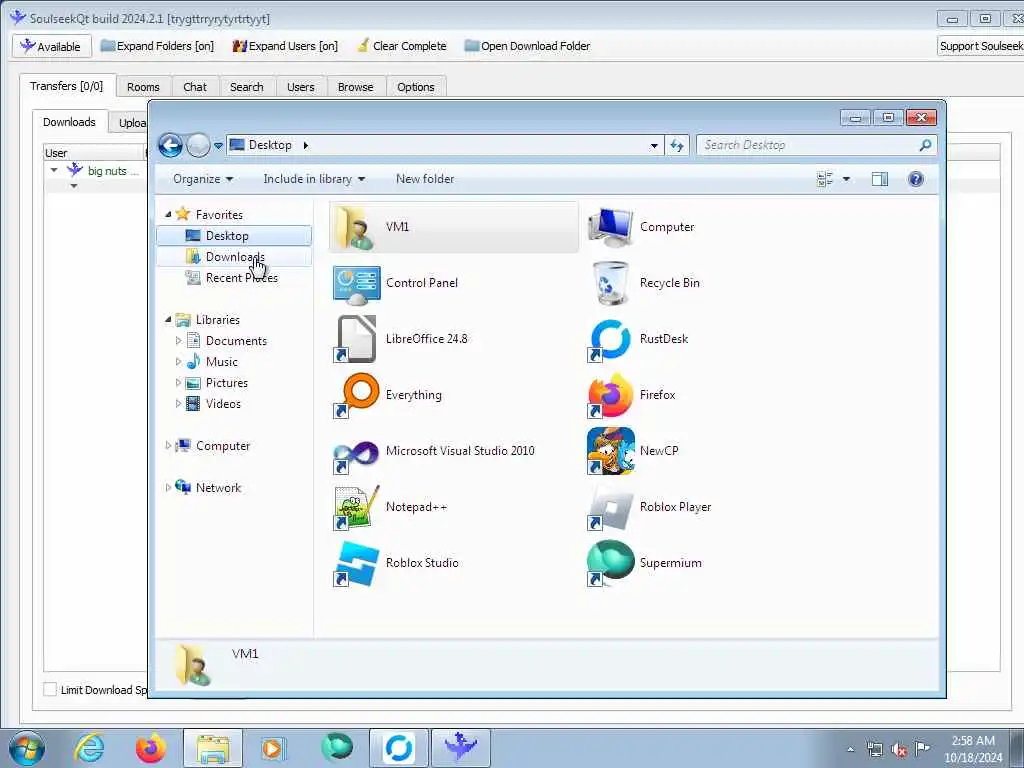The image size is (1024, 768).
Task: Switch to the Browse tab in Soulseek
Action: point(355,87)
